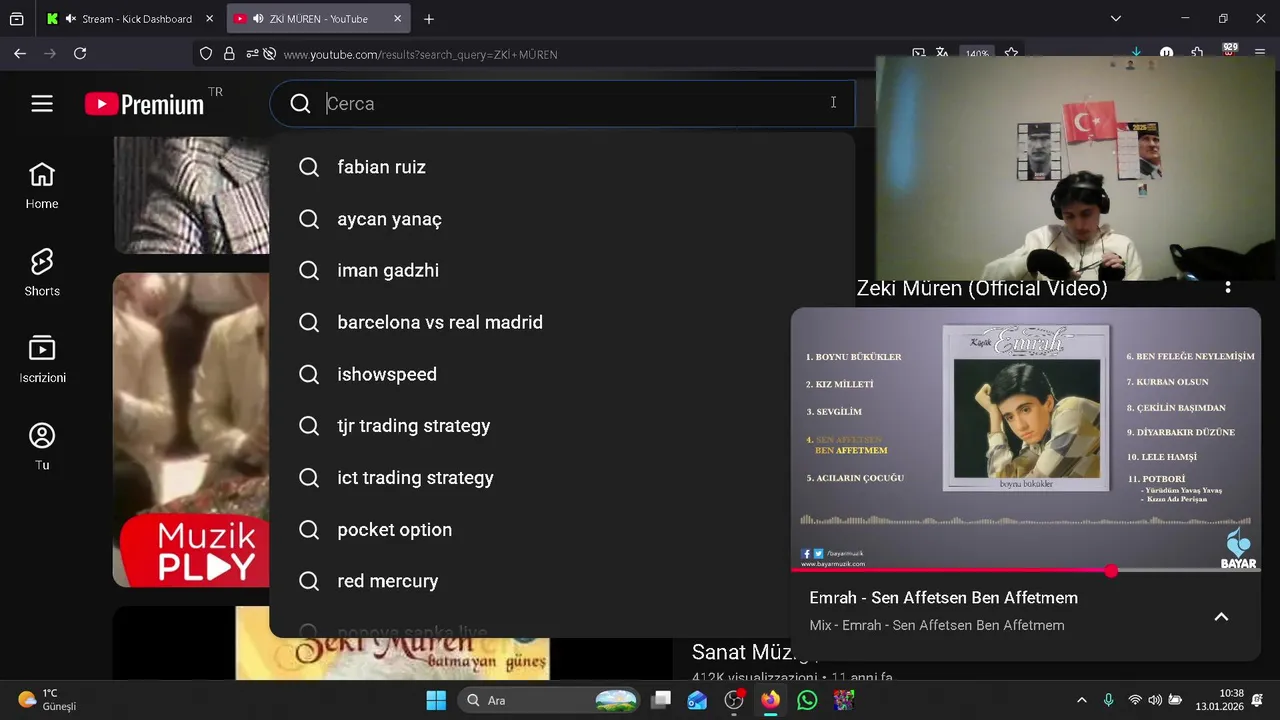Open the tracking protection shield panel
The height and width of the screenshot is (720, 1280).
[x=206, y=54]
